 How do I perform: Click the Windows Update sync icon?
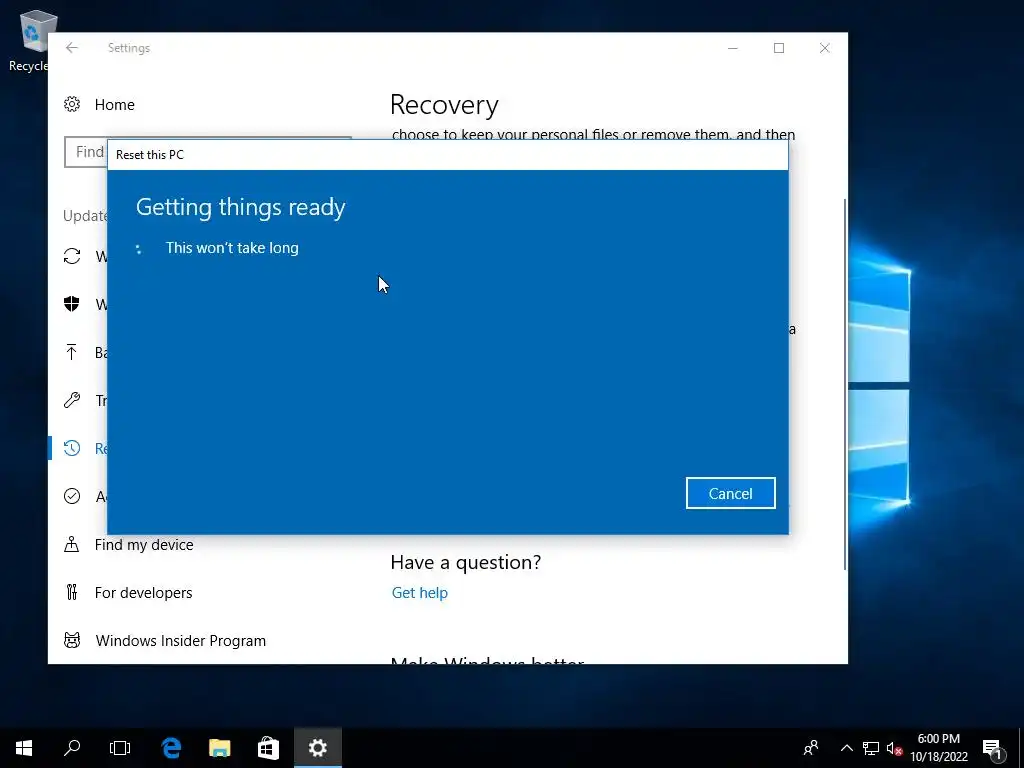72,256
